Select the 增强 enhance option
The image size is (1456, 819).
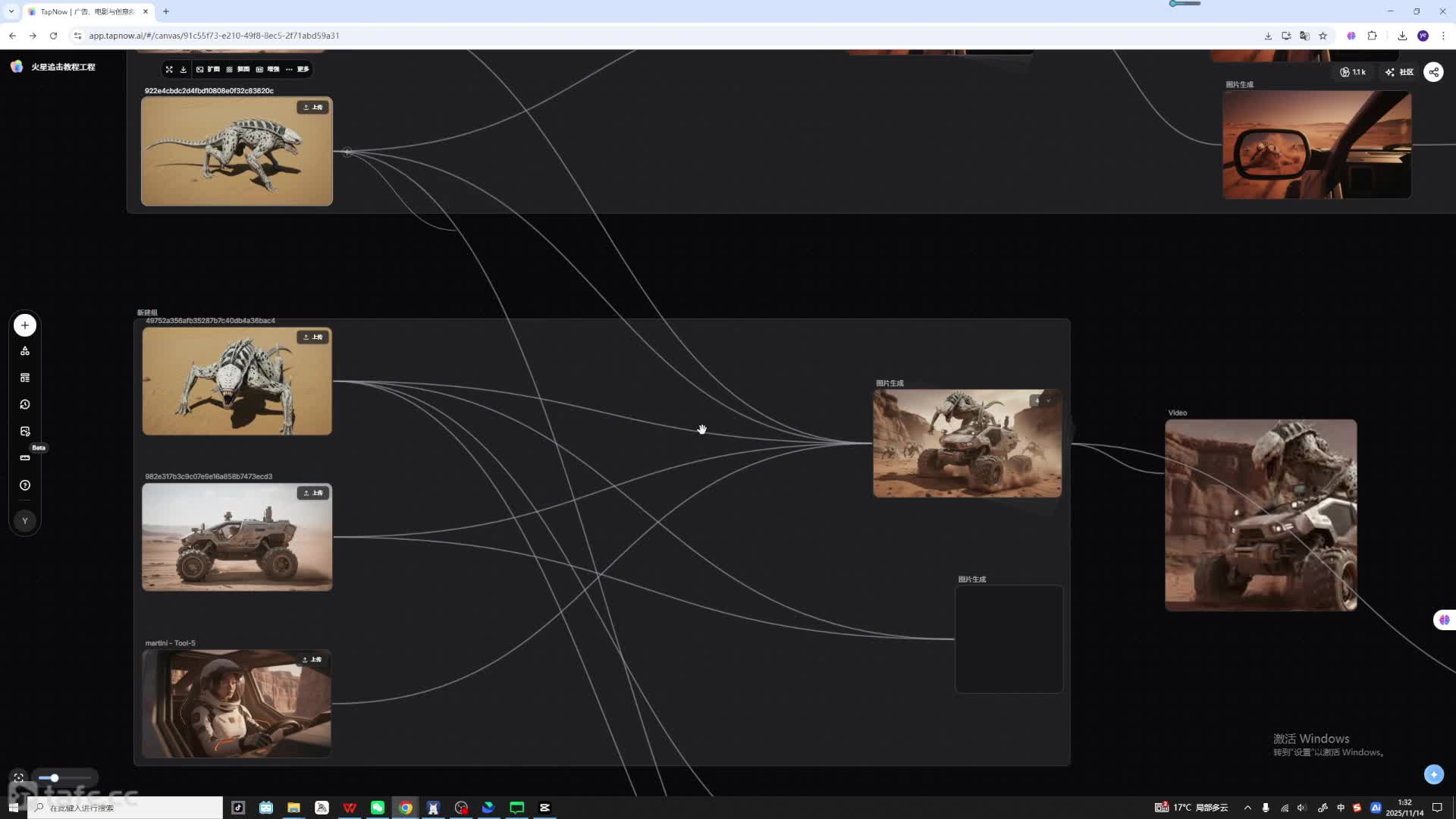pos(268,69)
